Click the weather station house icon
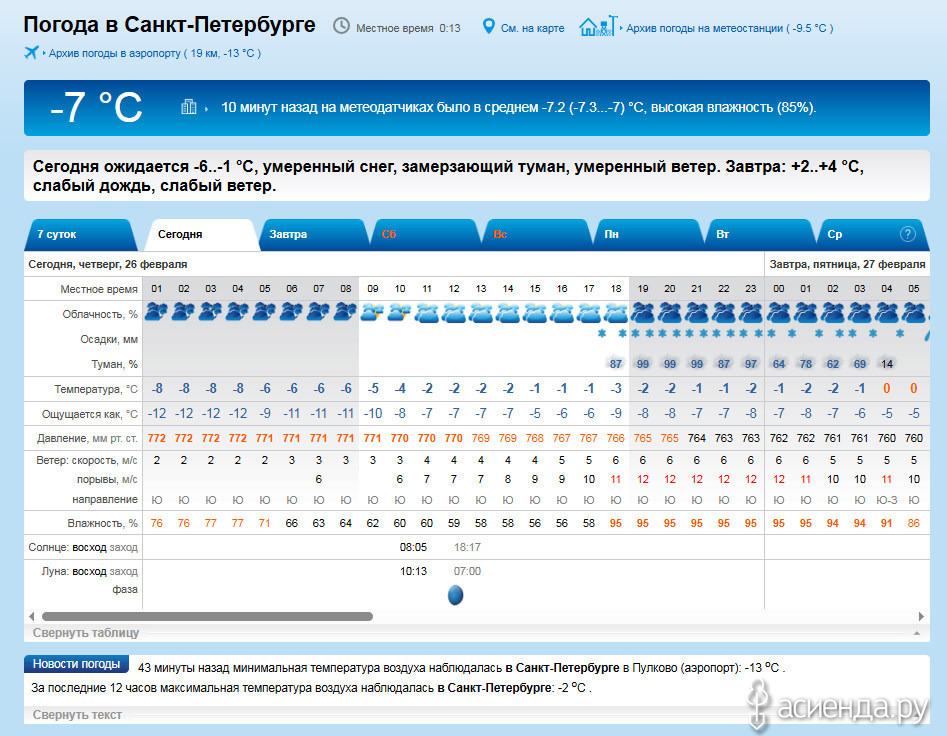Viewport: 947px width, 736px height. coord(598,26)
